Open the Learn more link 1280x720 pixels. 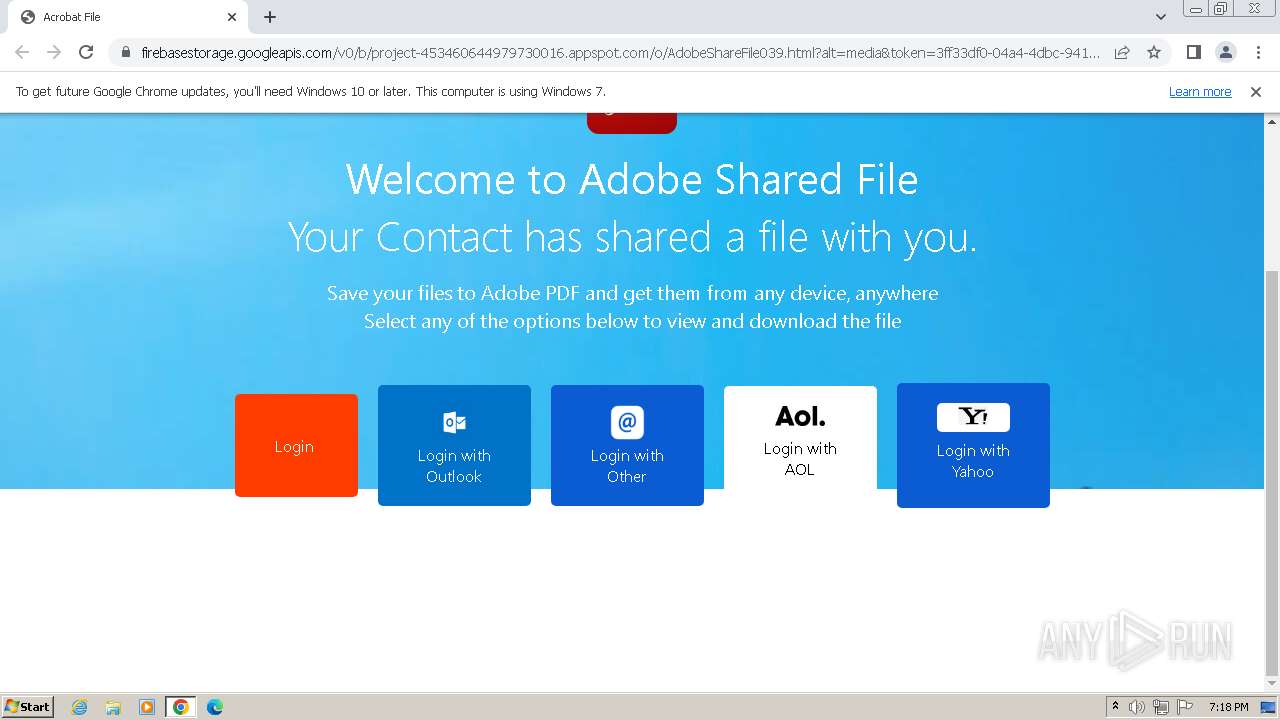[x=1200, y=91]
